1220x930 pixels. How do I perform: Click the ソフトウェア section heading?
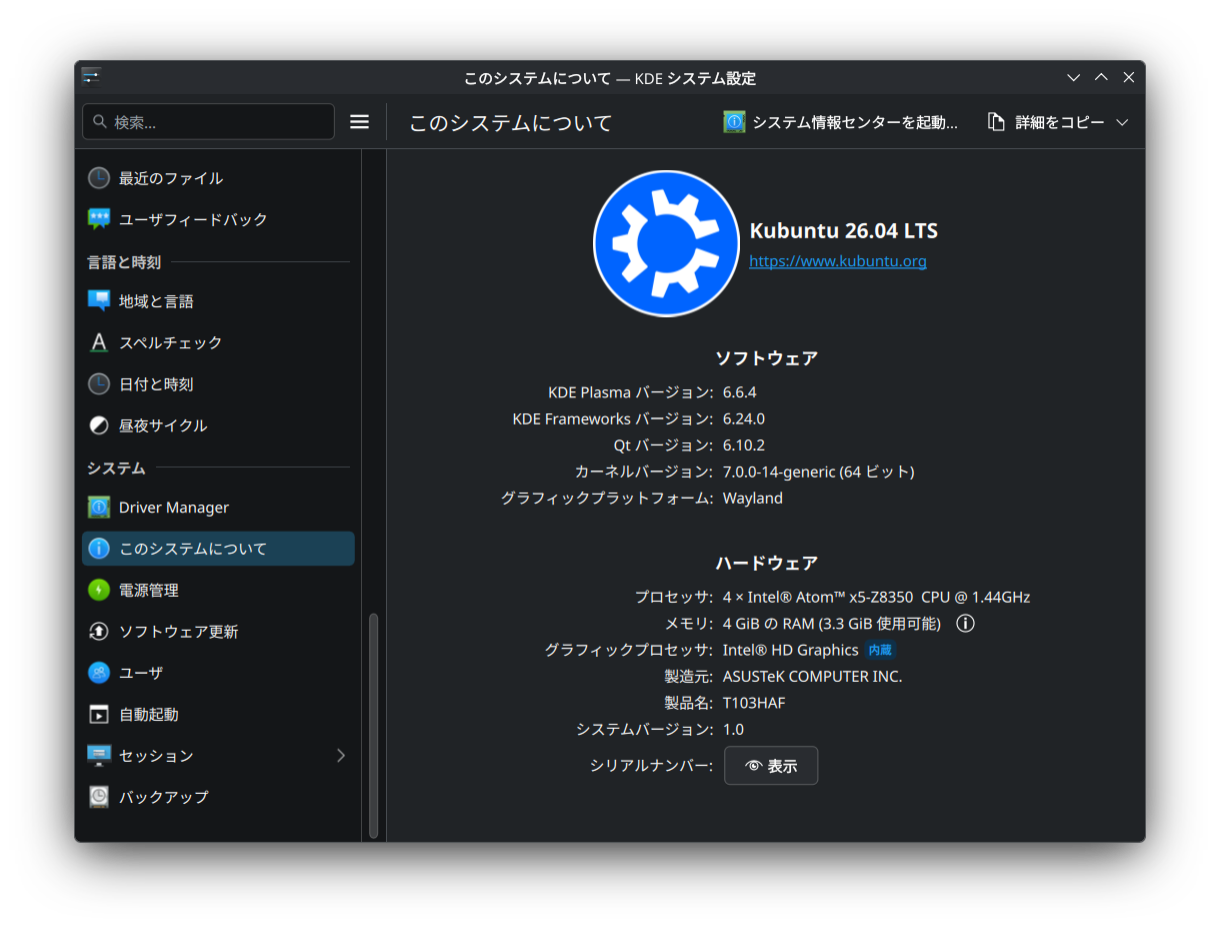point(767,358)
